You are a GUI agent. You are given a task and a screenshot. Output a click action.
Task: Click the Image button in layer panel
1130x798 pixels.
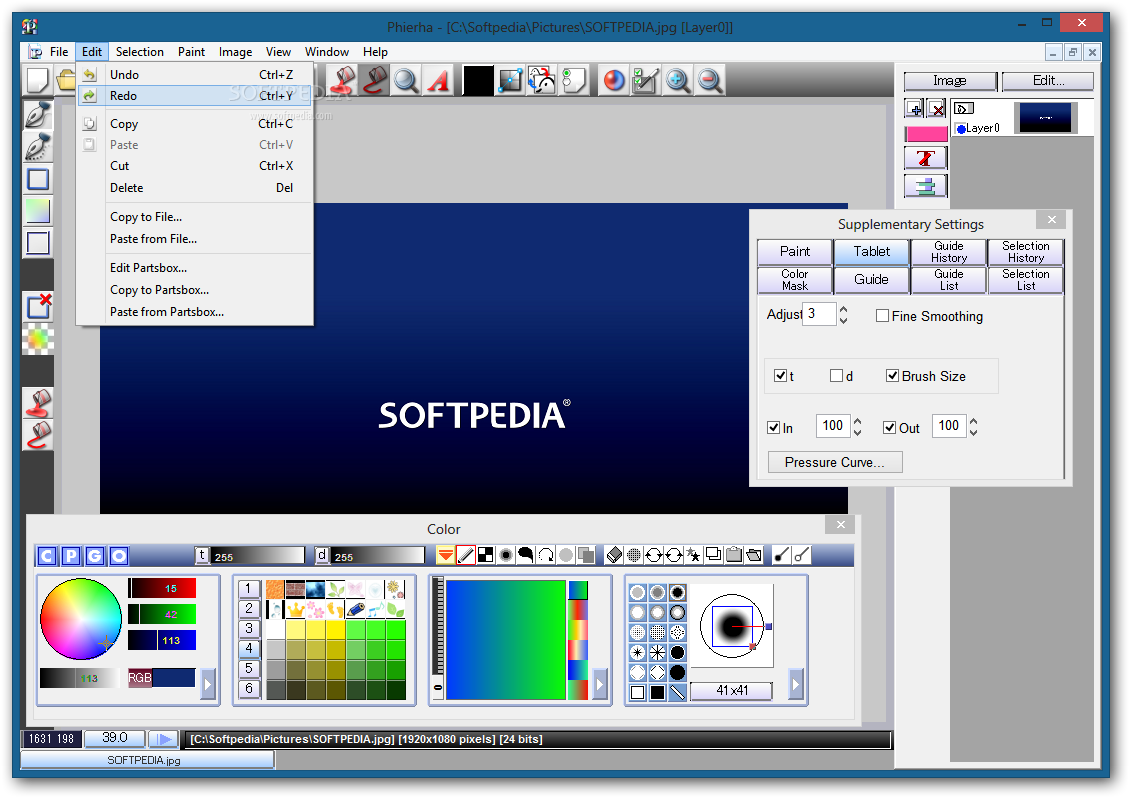point(950,81)
